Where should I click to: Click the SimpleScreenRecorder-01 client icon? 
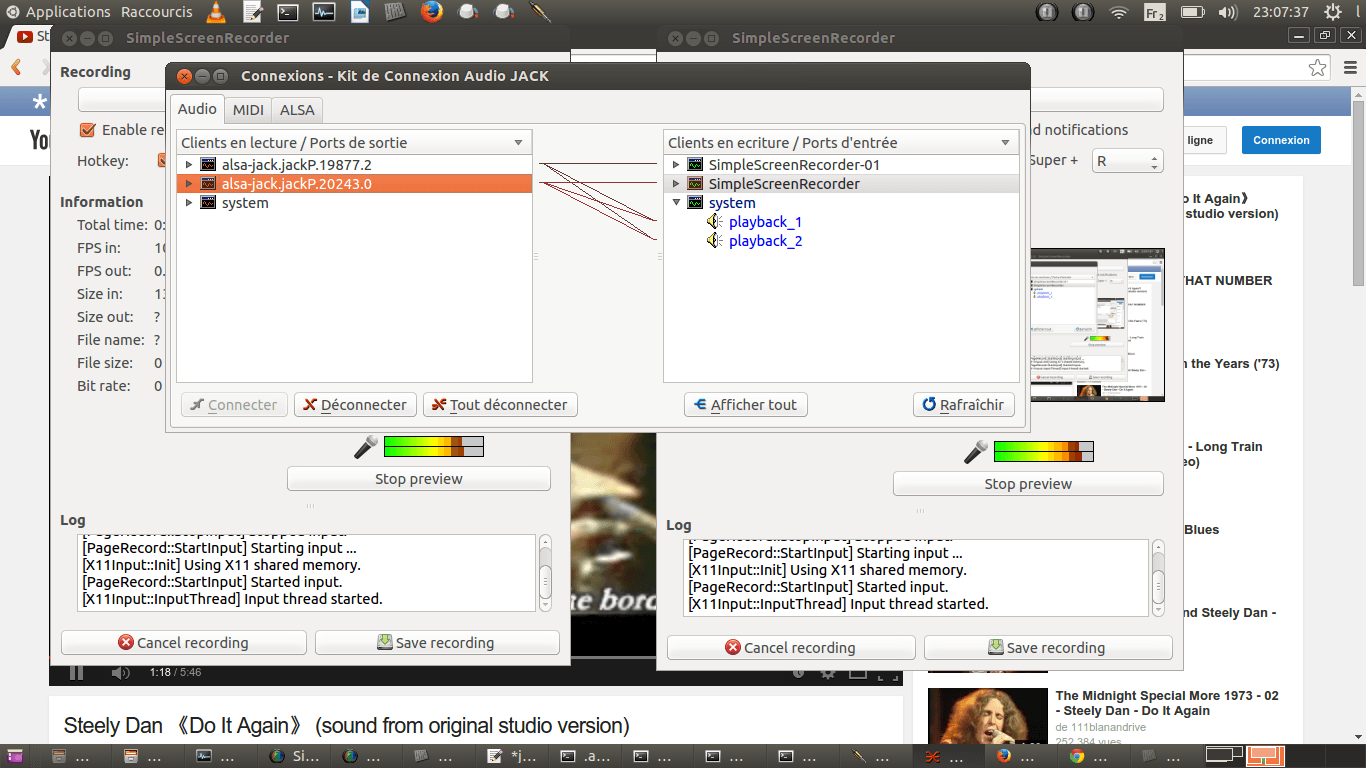(x=695, y=164)
